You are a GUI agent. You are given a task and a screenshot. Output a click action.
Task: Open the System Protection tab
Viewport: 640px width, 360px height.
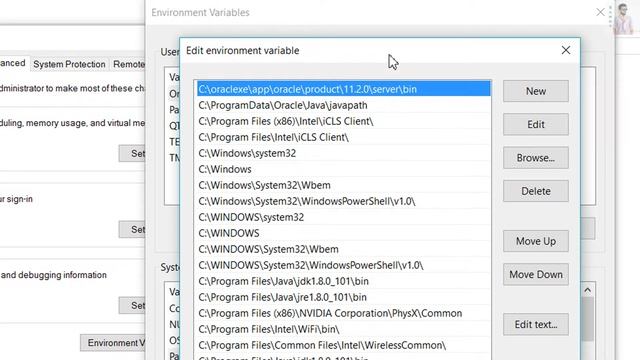69,64
